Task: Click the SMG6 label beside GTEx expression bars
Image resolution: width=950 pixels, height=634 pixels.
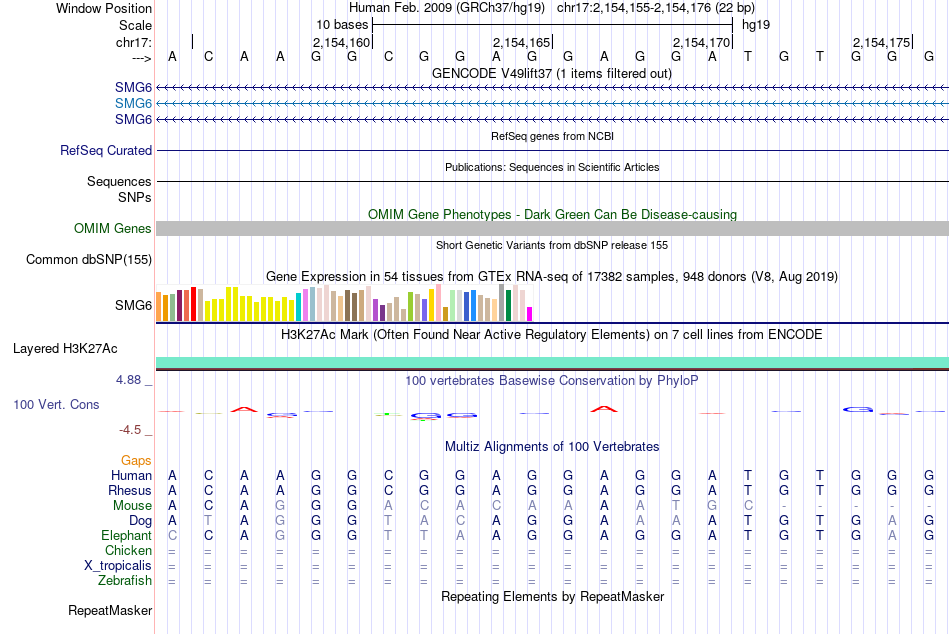Action: click(133, 305)
